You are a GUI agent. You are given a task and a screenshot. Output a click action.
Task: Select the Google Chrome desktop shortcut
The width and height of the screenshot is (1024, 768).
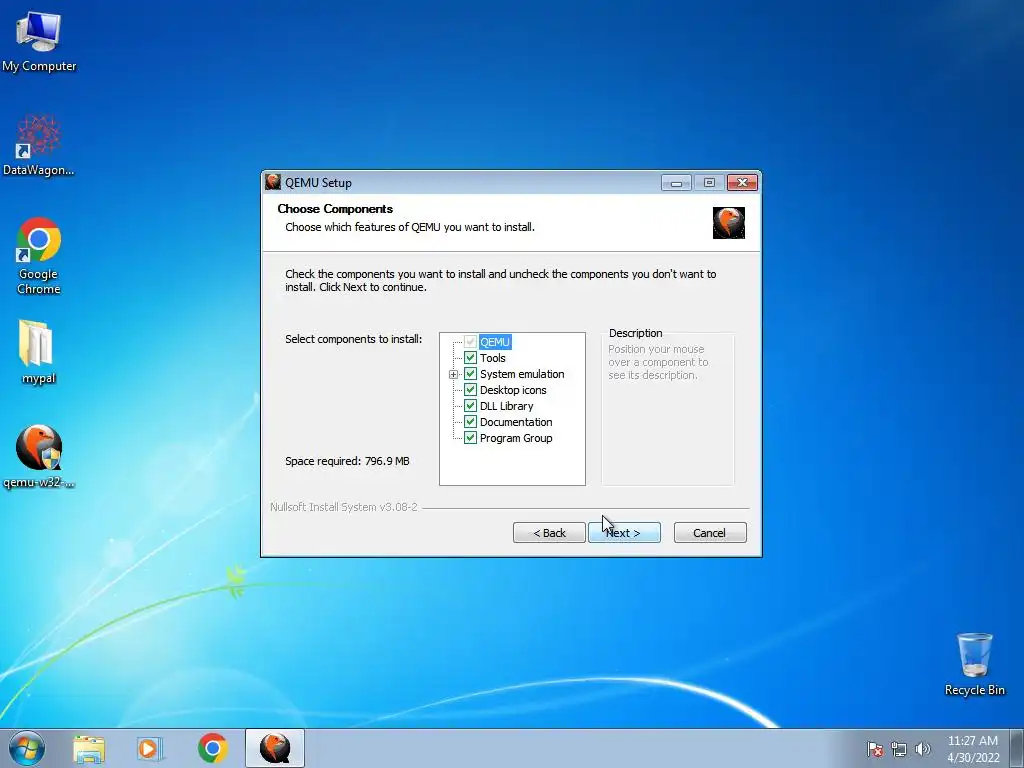click(x=39, y=256)
